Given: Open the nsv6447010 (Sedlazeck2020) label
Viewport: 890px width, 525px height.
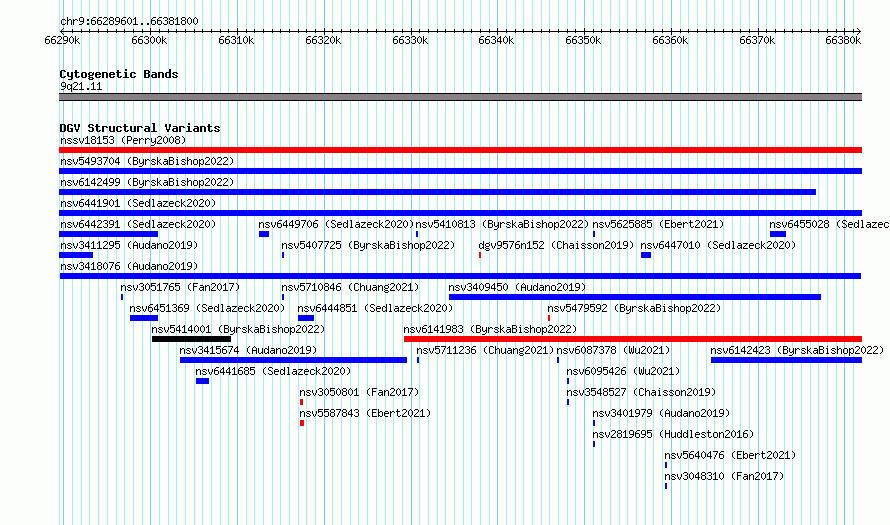Looking at the screenshot, I should coord(718,245).
